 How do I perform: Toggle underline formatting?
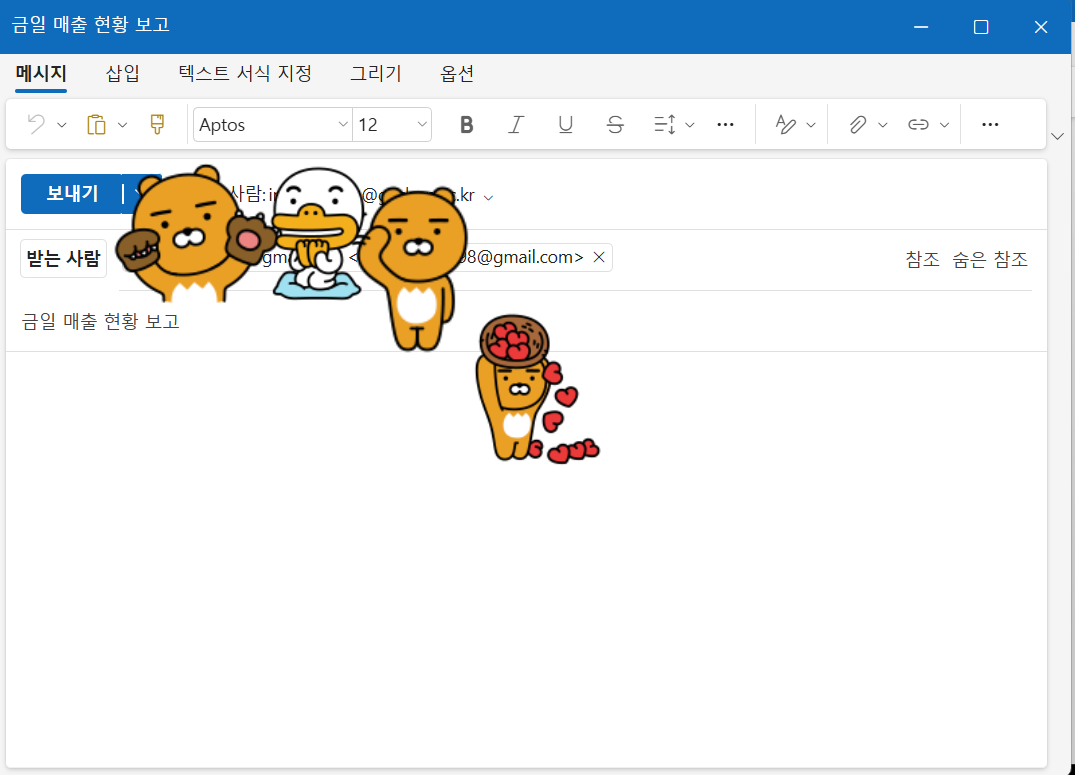tap(565, 124)
